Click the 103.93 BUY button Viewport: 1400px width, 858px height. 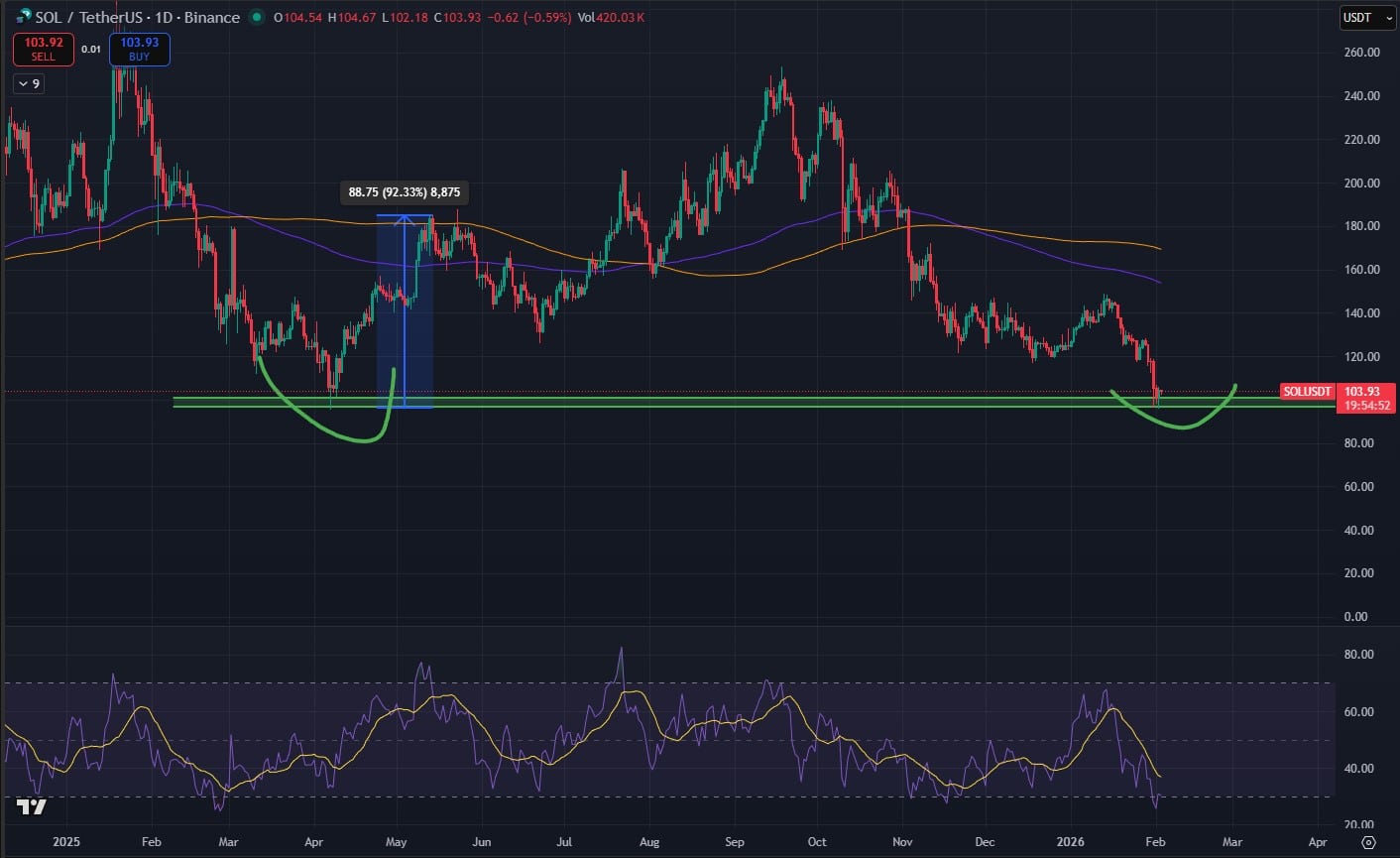[140, 49]
